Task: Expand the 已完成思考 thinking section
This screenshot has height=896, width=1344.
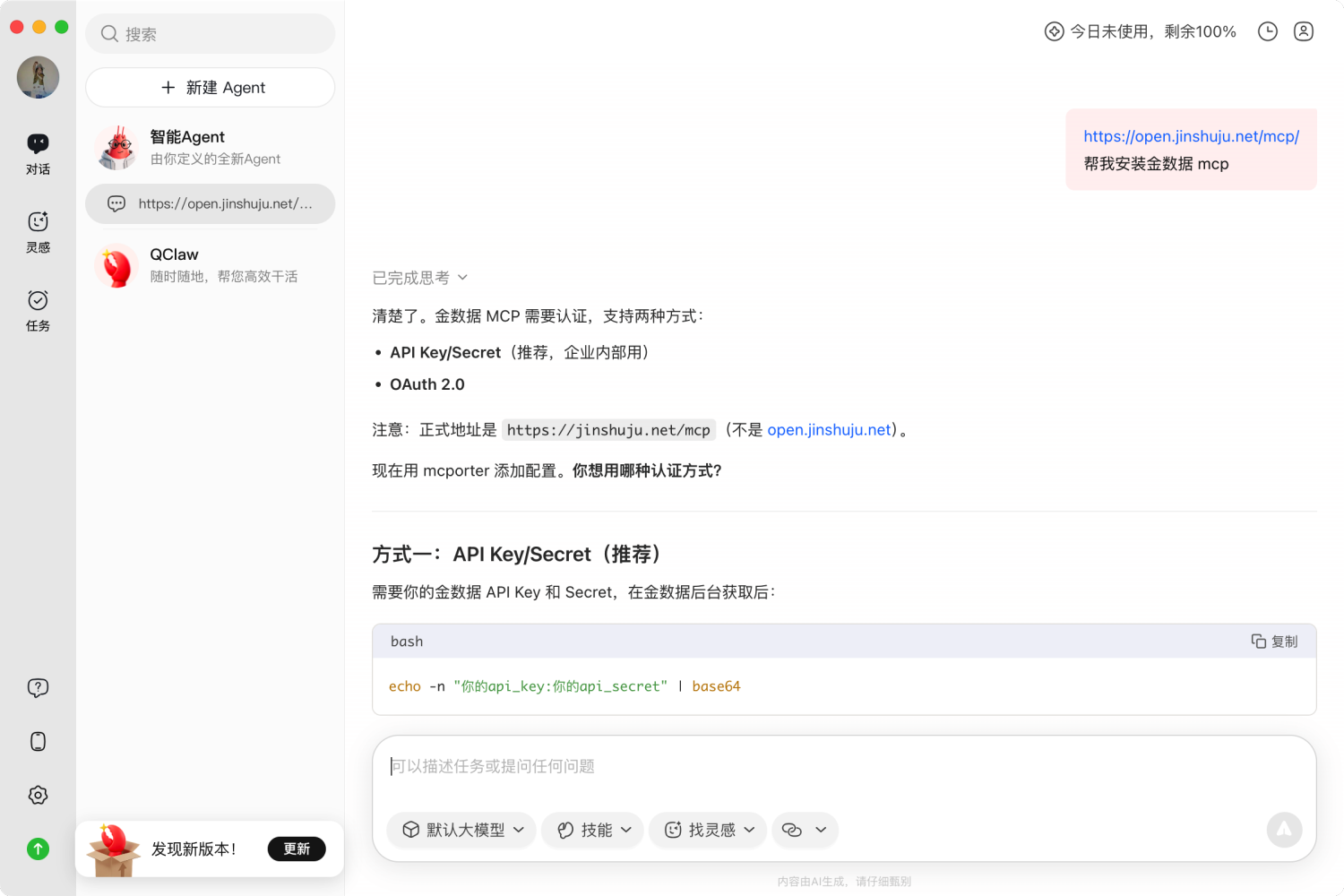Action: pyautogui.click(x=419, y=278)
